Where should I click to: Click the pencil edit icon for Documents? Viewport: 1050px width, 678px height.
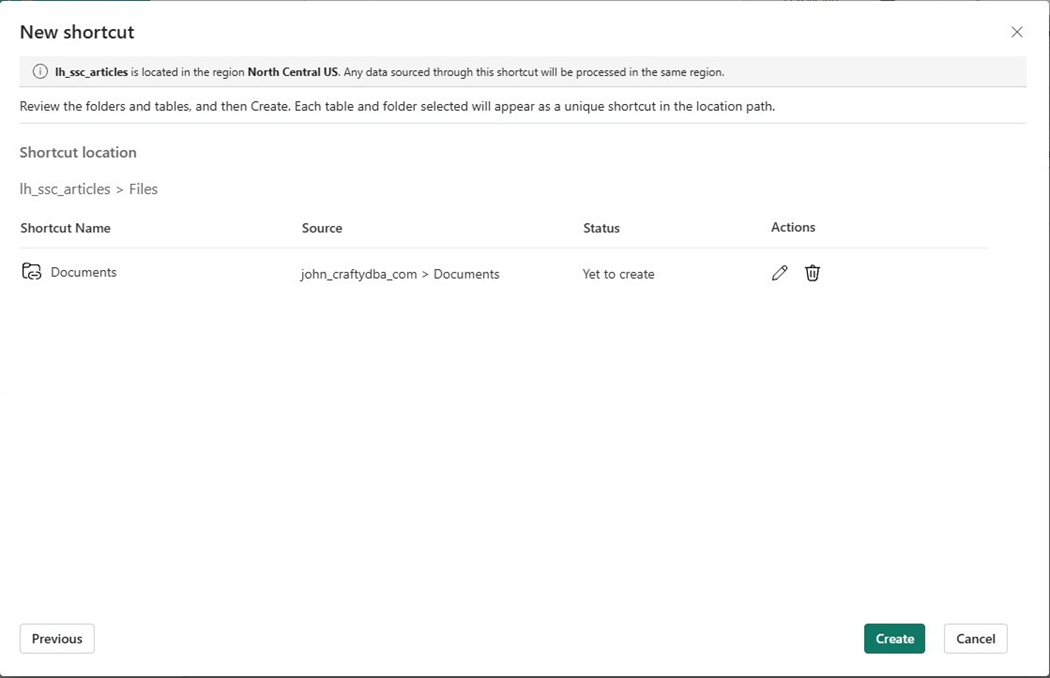point(780,273)
